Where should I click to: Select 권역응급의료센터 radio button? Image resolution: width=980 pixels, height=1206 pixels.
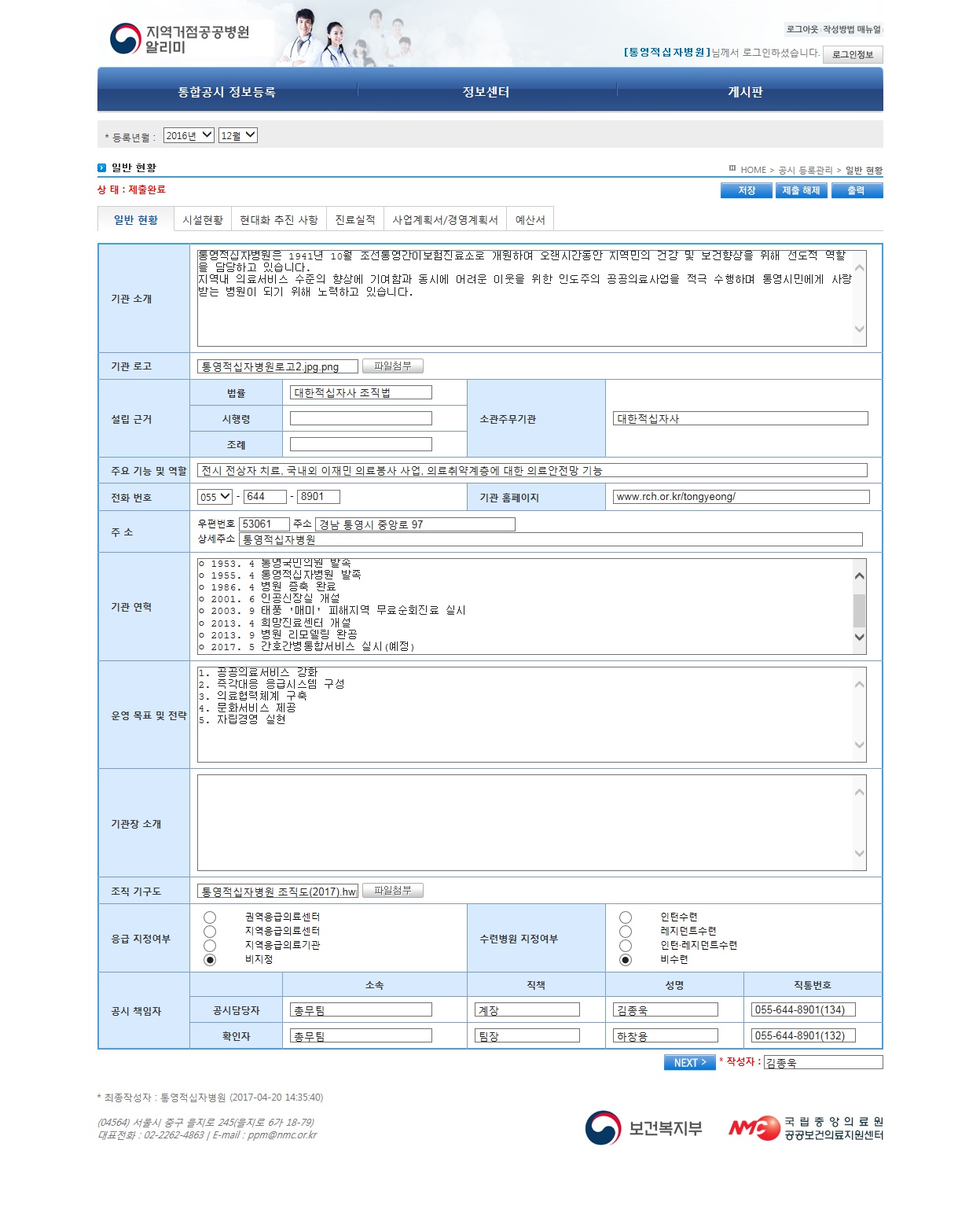(x=210, y=917)
